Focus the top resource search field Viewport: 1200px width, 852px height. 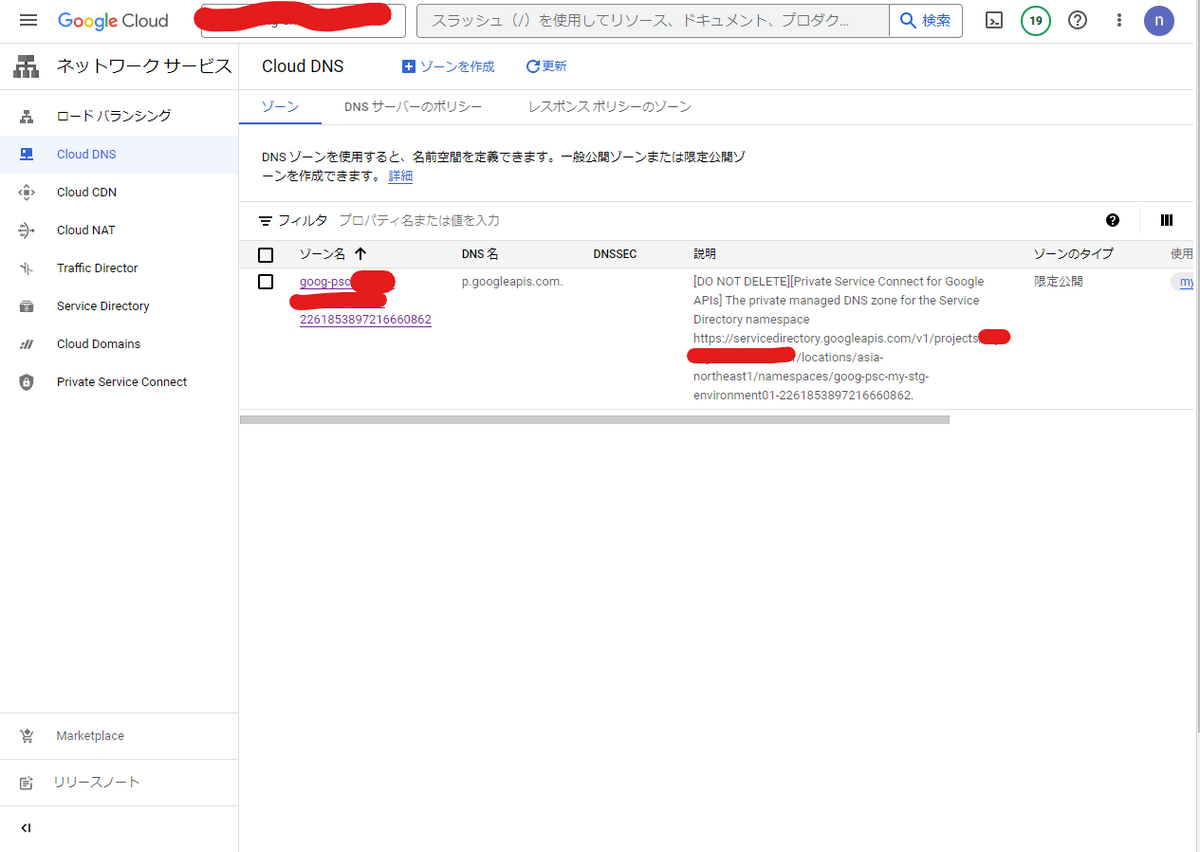coord(653,21)
